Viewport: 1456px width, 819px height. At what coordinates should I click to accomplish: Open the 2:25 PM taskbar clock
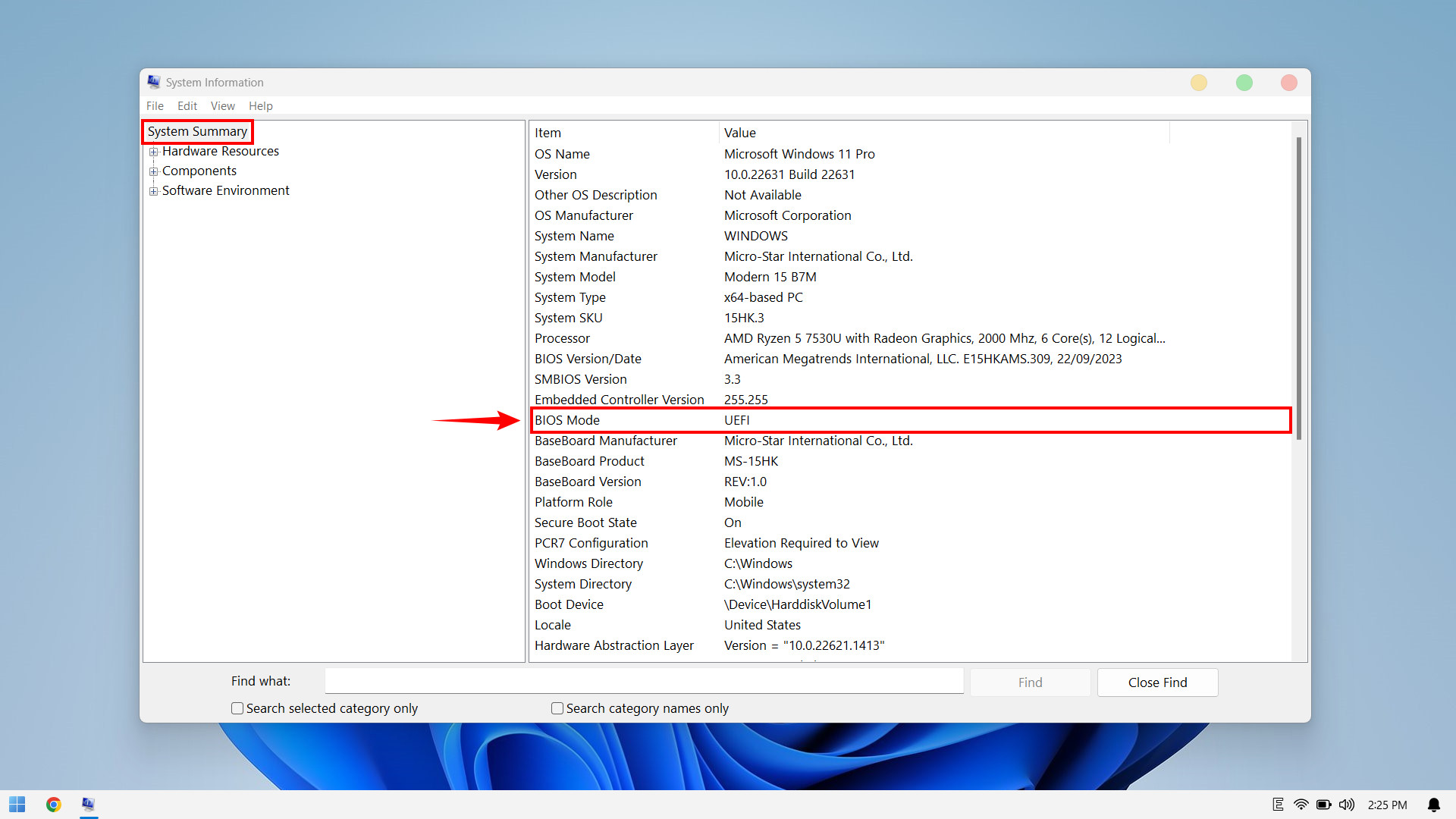click(x=1387, y=805)
